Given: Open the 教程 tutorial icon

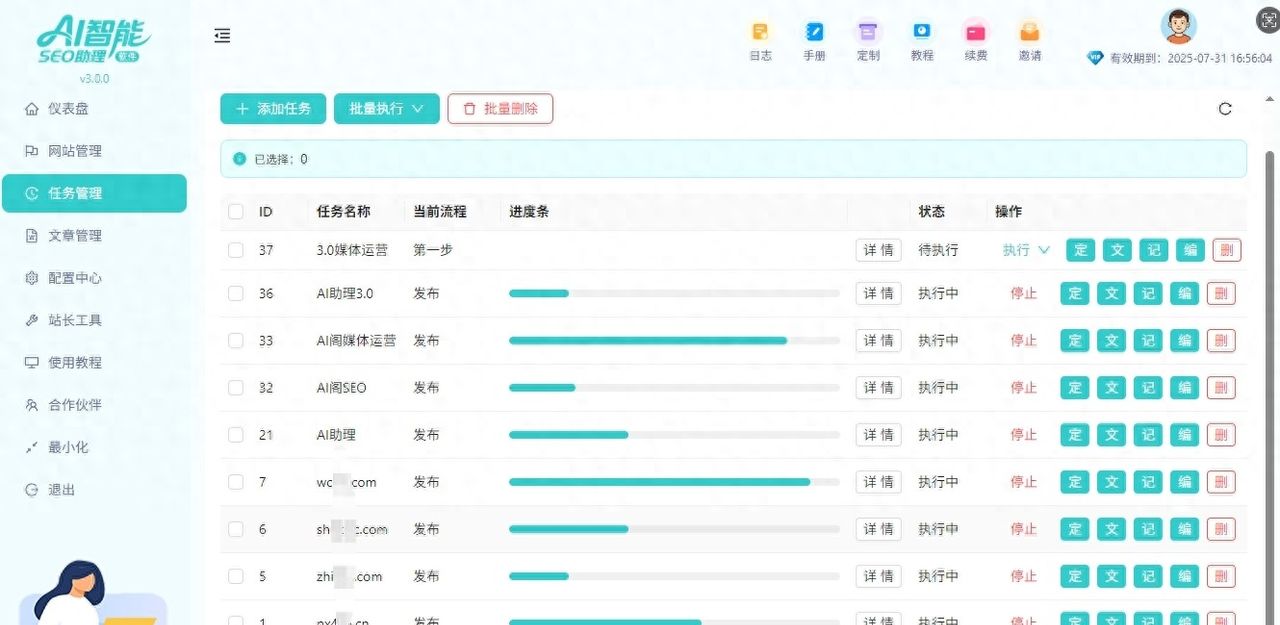Looking at the screenshot, I should coord(922,32).
